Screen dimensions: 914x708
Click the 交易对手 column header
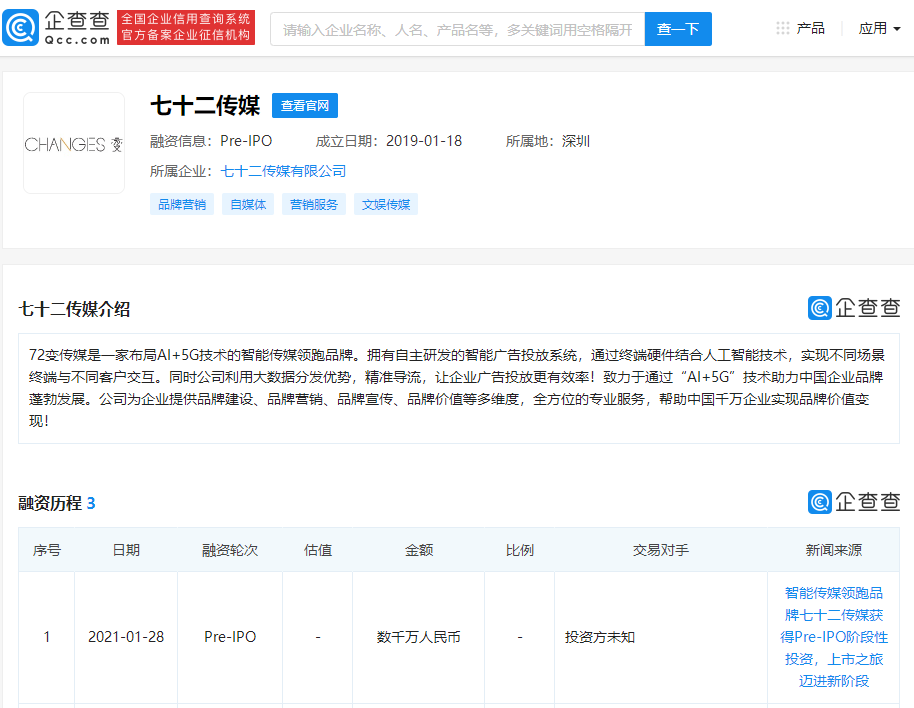click(x=661, y=550)
